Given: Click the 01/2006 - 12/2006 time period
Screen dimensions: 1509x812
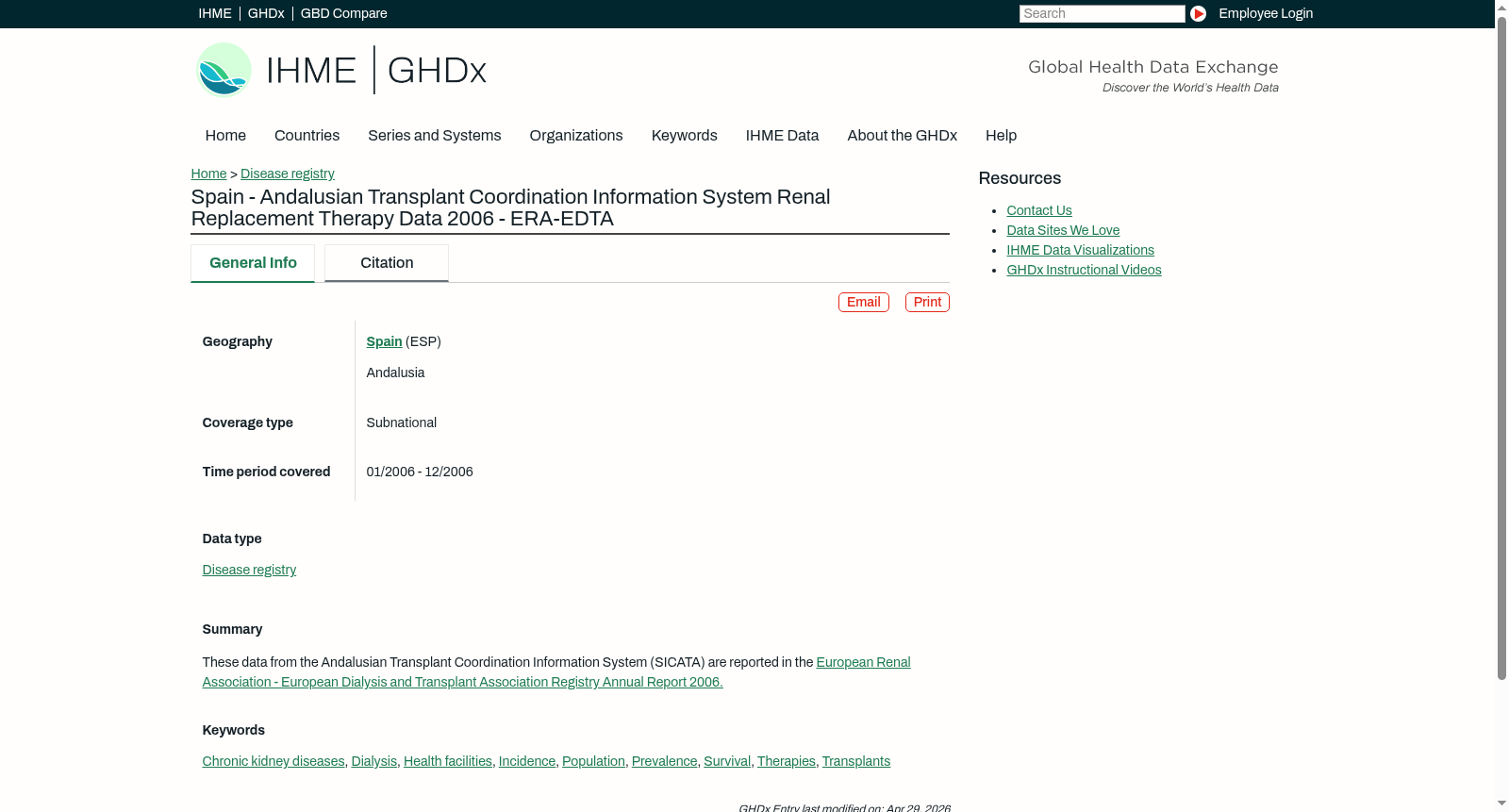Looking at the screenshot, I should pyautogui.click(x=420, y=472).
